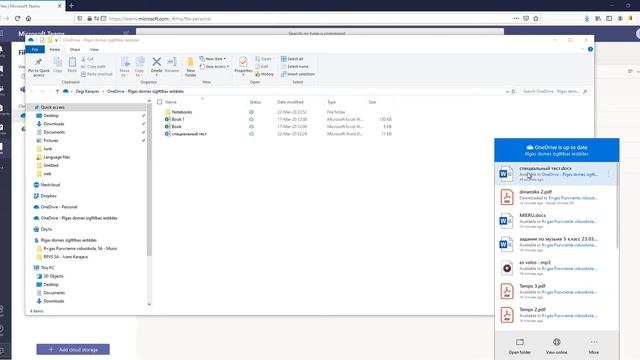The height and width of the screenshot is (360, 640).
Task: Open the Firefox downloads arrow
Action: [x=587, y=18]
